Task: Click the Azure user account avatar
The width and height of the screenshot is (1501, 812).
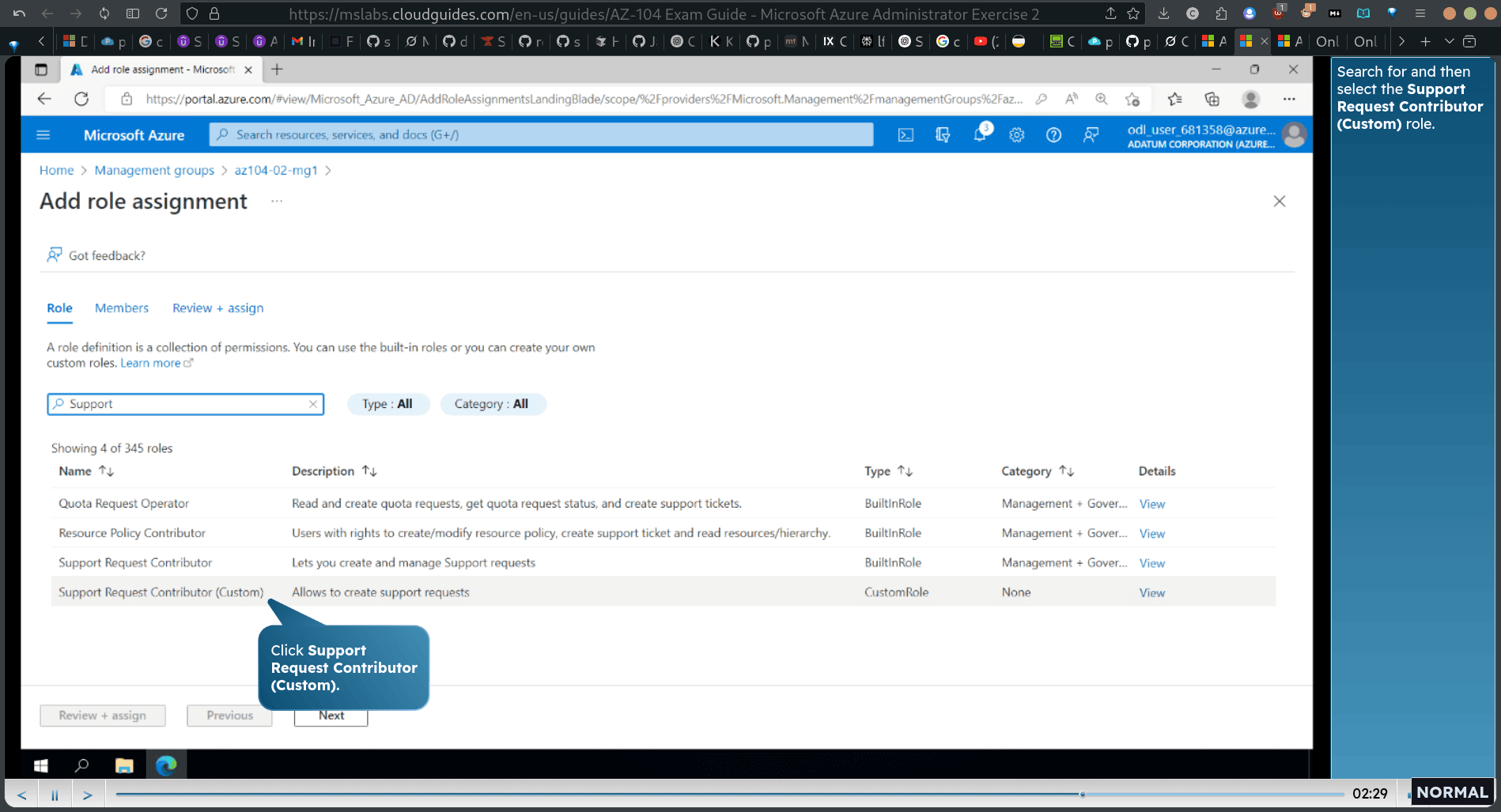Action: [1294, 135]
